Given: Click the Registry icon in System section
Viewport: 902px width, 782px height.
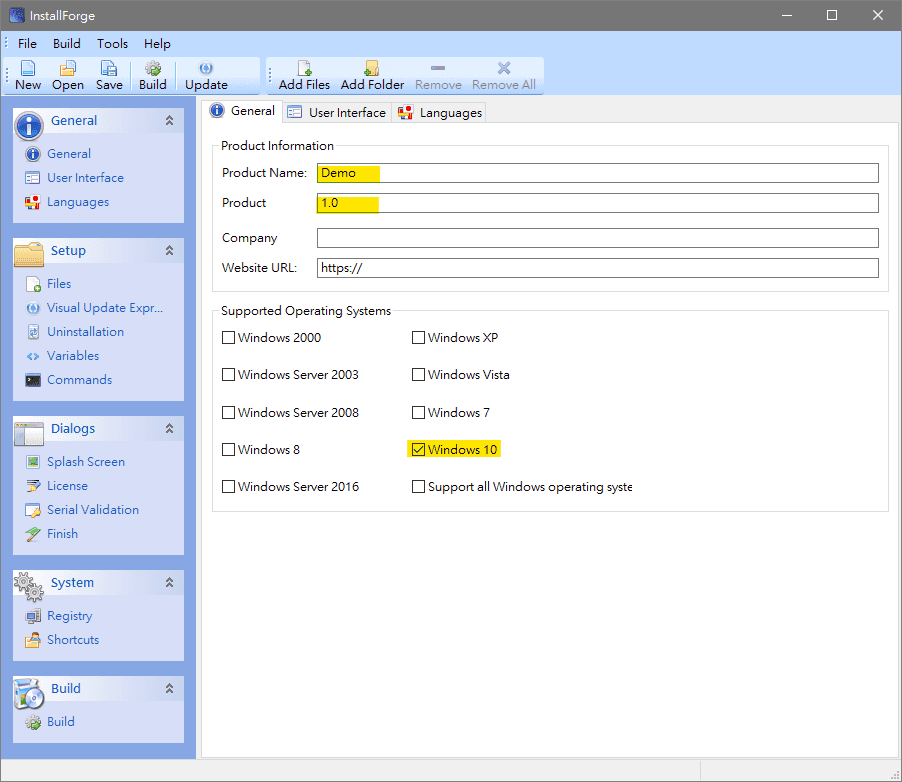Looking at the screenshot, I should click(33, 616).
